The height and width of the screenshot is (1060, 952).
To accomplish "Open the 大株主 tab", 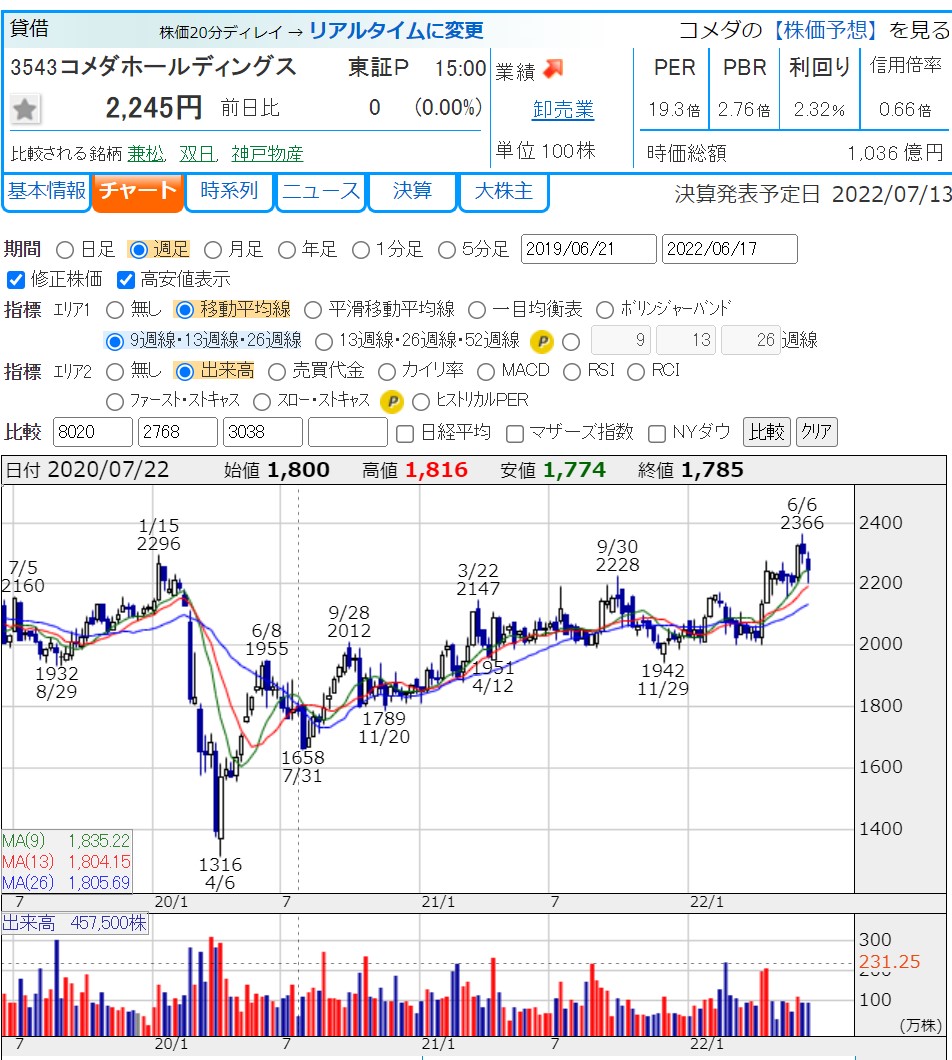I will [503, 191].
